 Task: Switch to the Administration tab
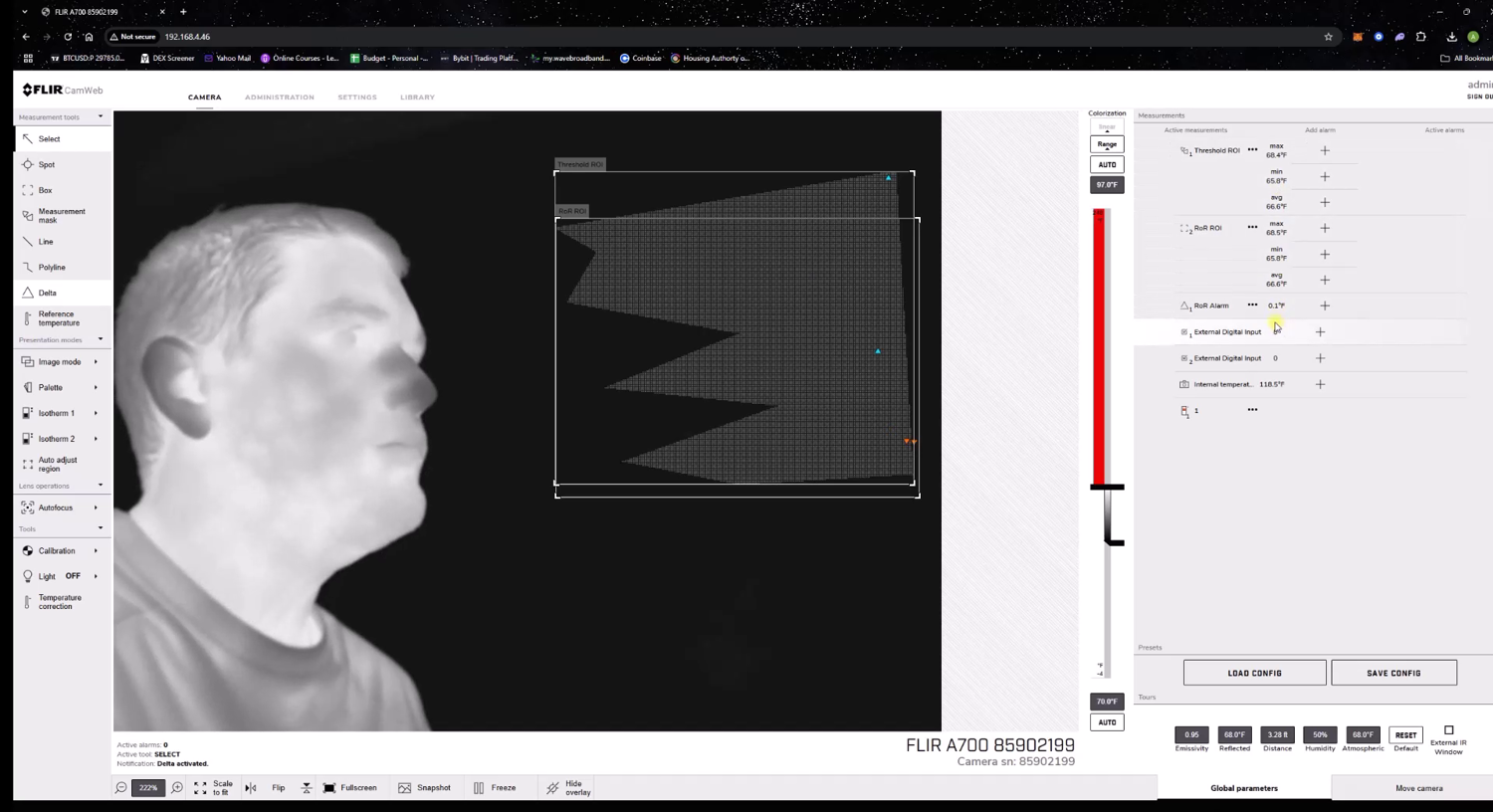(x=279, y=98)
